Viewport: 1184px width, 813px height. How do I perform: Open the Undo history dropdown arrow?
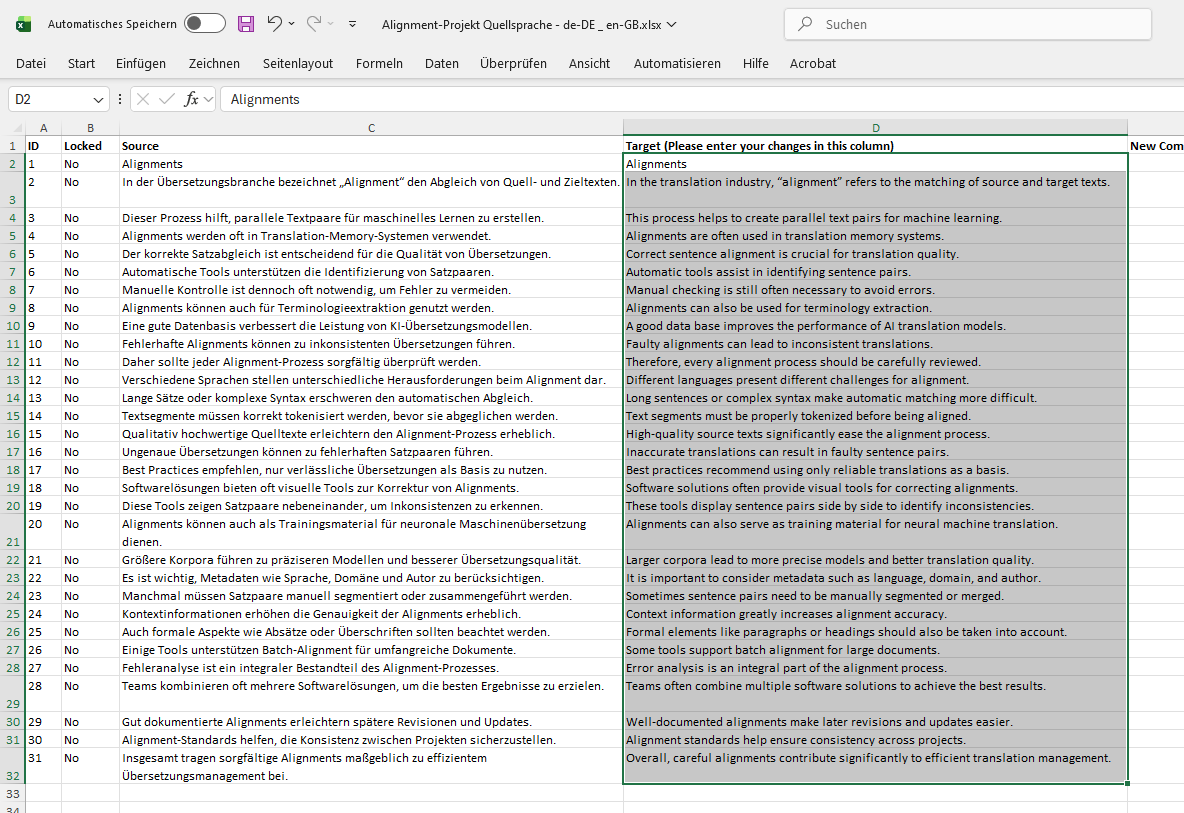coord(291,24)
